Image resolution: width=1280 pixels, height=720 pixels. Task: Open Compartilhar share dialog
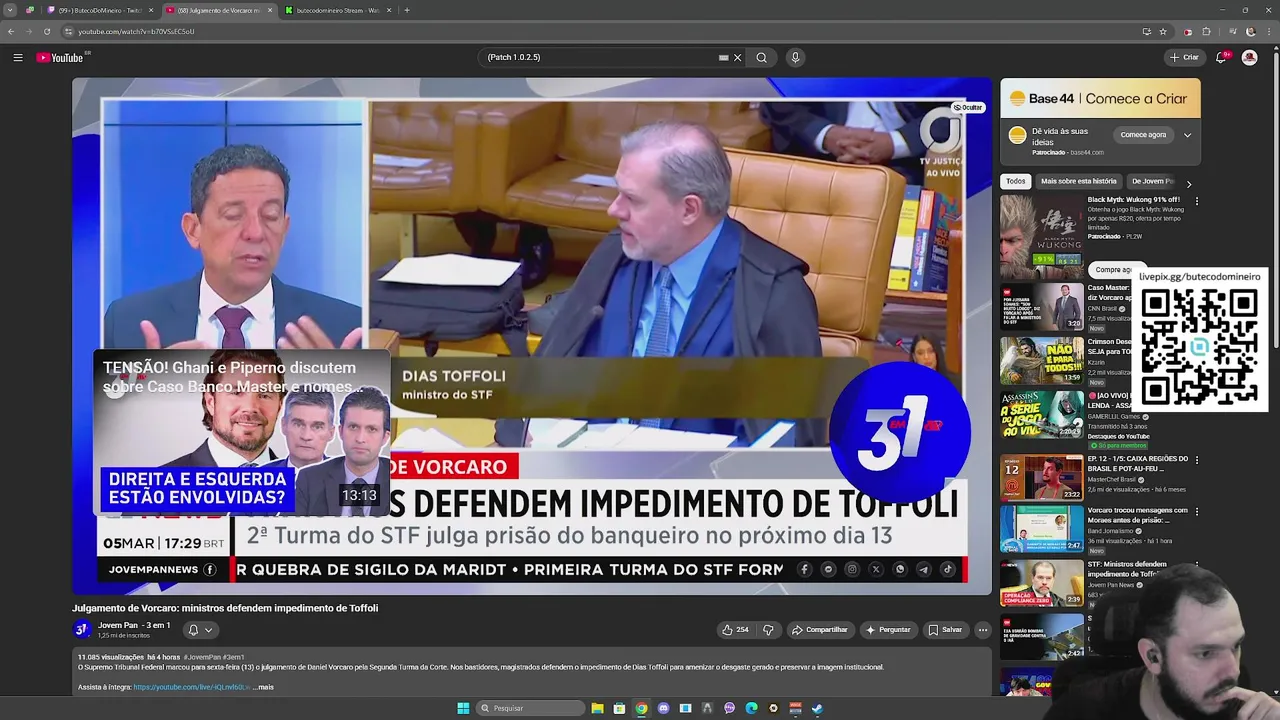tap(820, 630)
